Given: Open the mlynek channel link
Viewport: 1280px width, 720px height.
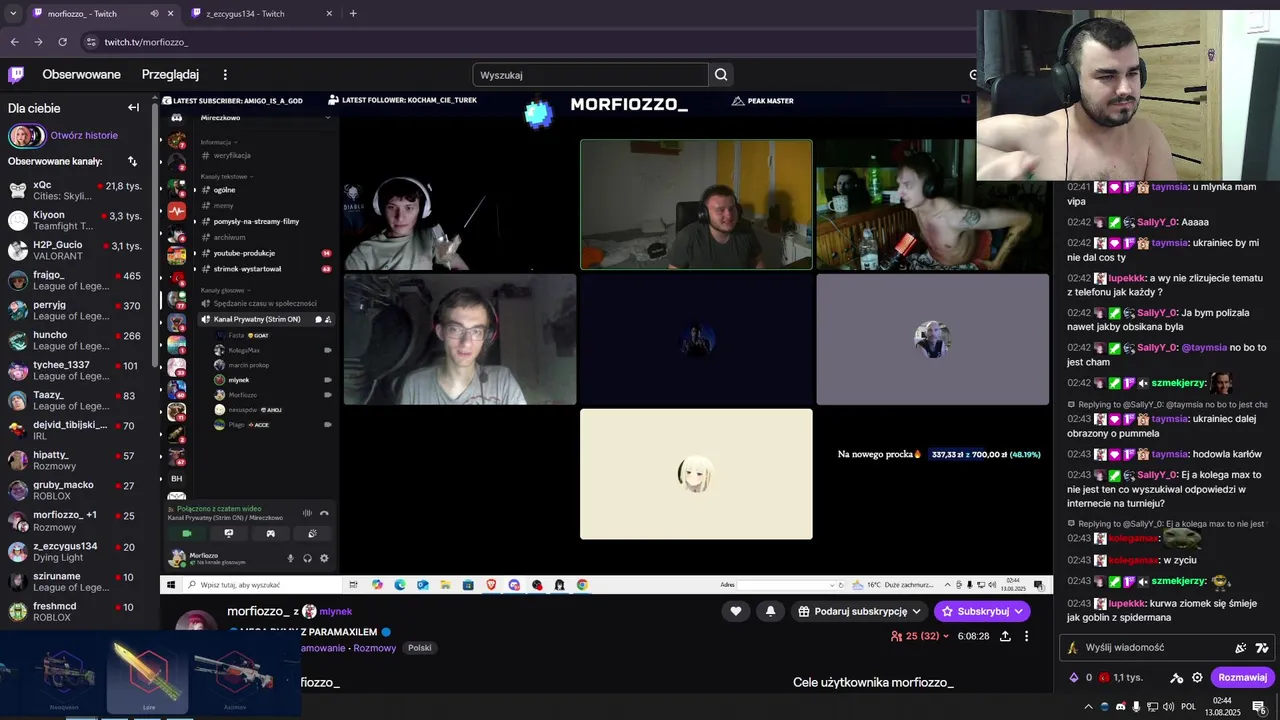Looking at the screenshot, I should pyautogui.click(x=335, y=611).
